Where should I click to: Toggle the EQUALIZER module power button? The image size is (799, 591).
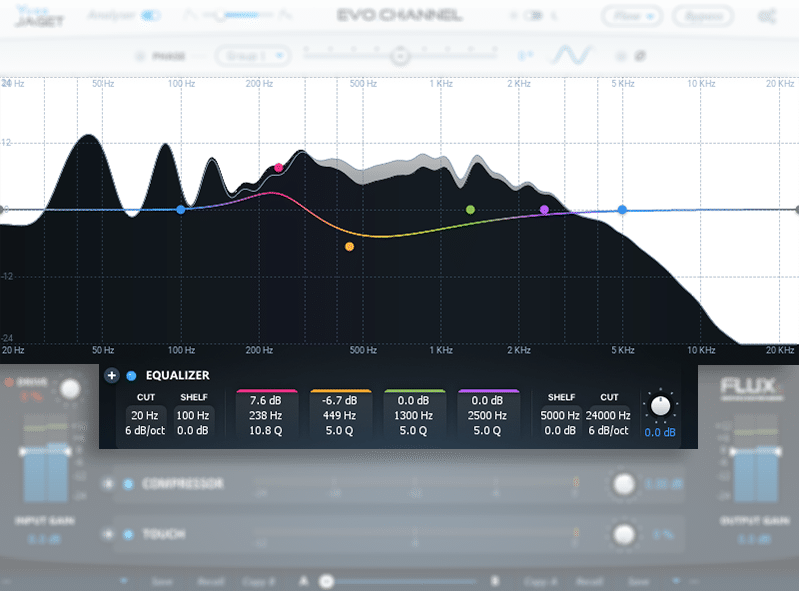tap(131, 376)
